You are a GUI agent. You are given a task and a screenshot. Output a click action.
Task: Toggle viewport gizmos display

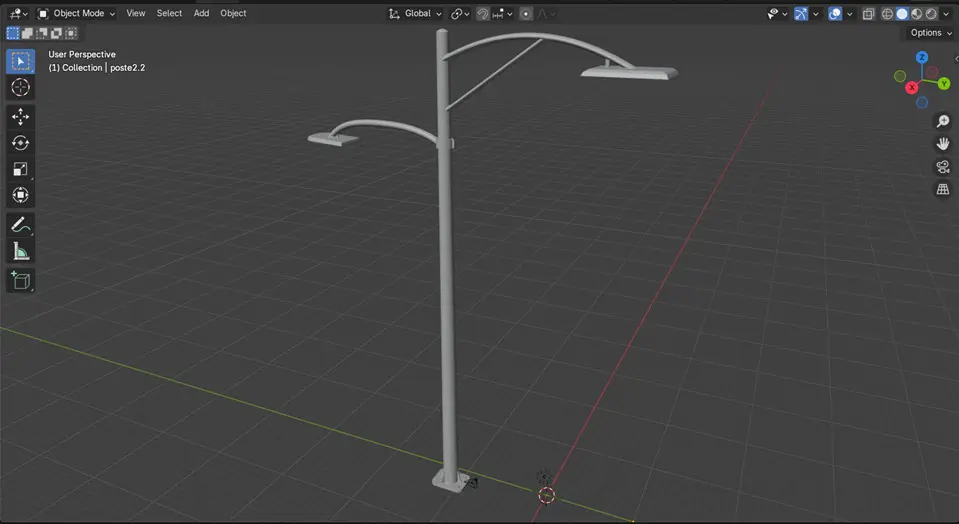click(801, 13)
